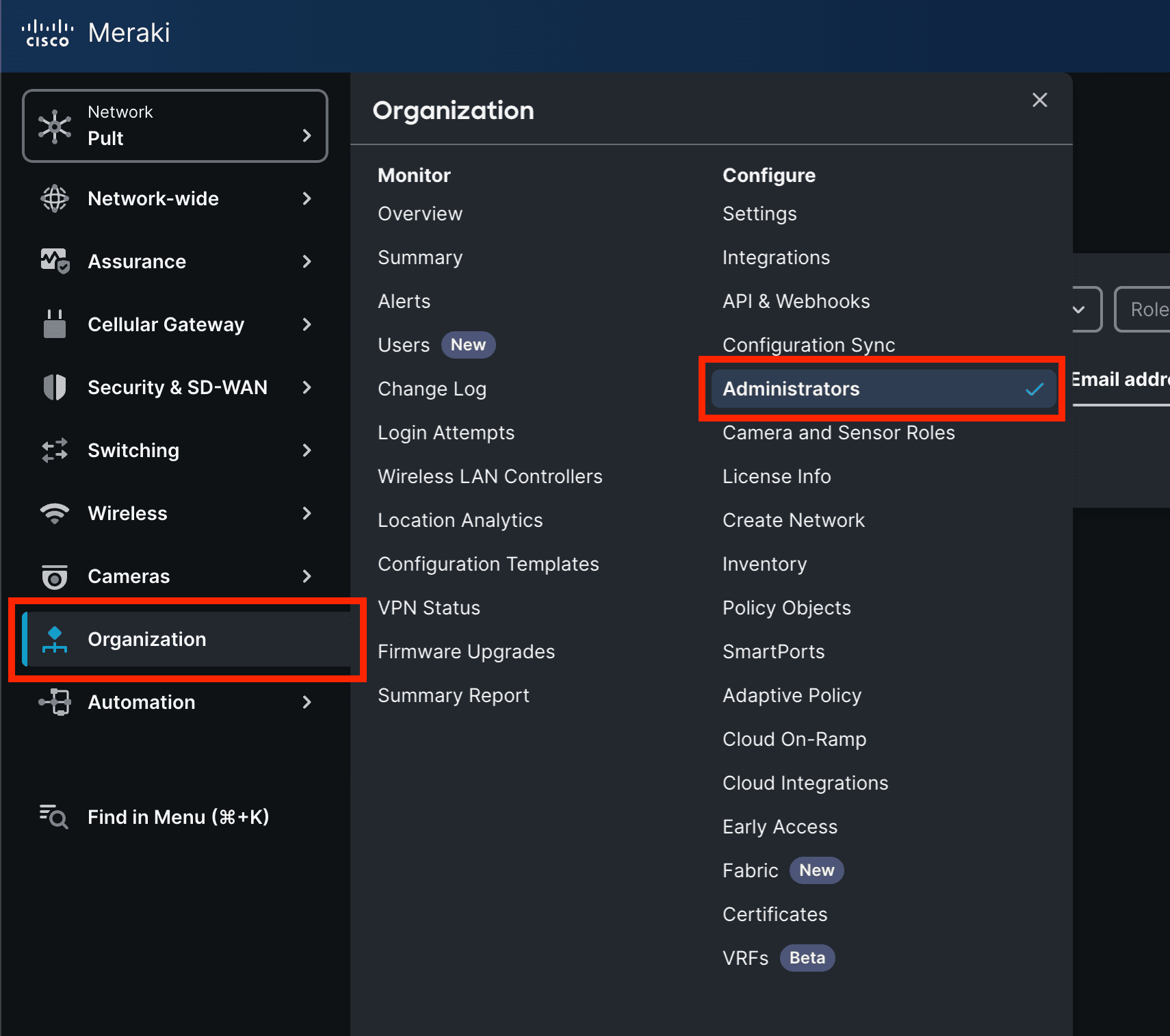The height and width of the screenshot is (1036, 1170).
Task: Click the Security & SD-WAN shield icon
Action: coord(55,387)
